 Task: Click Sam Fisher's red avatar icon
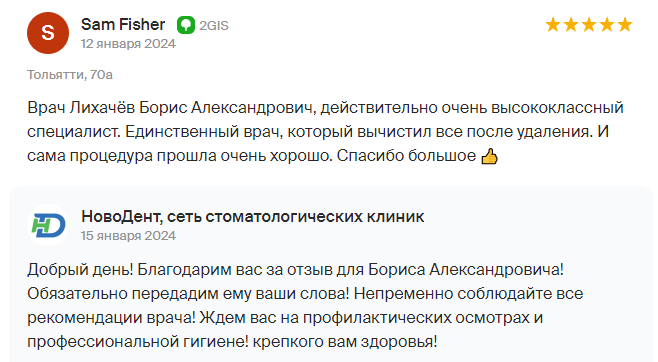click(x=48, y=33)
